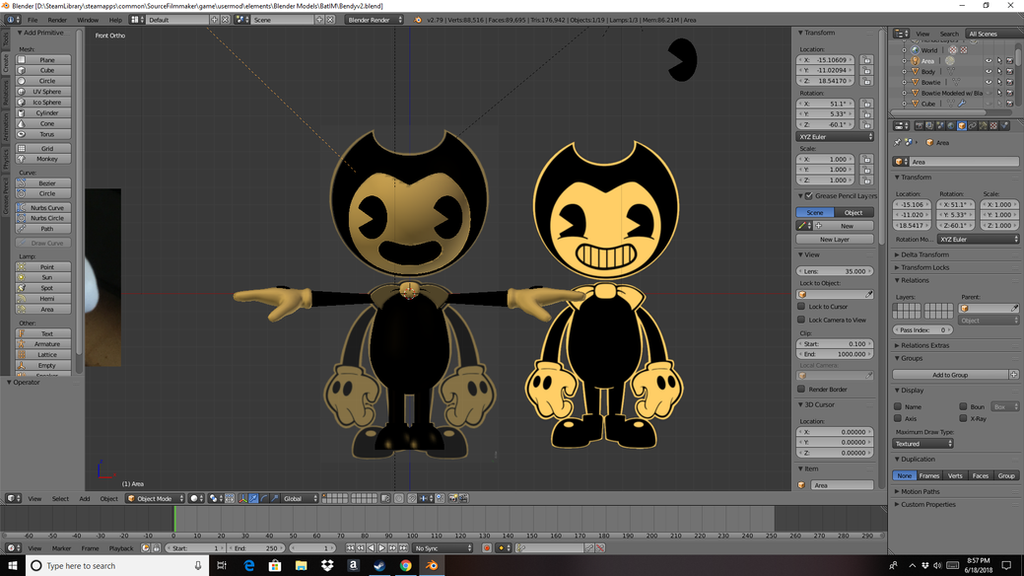1024x576 pixels.
Task: Expand the Motion Paths panel
Action: point(920,491)
